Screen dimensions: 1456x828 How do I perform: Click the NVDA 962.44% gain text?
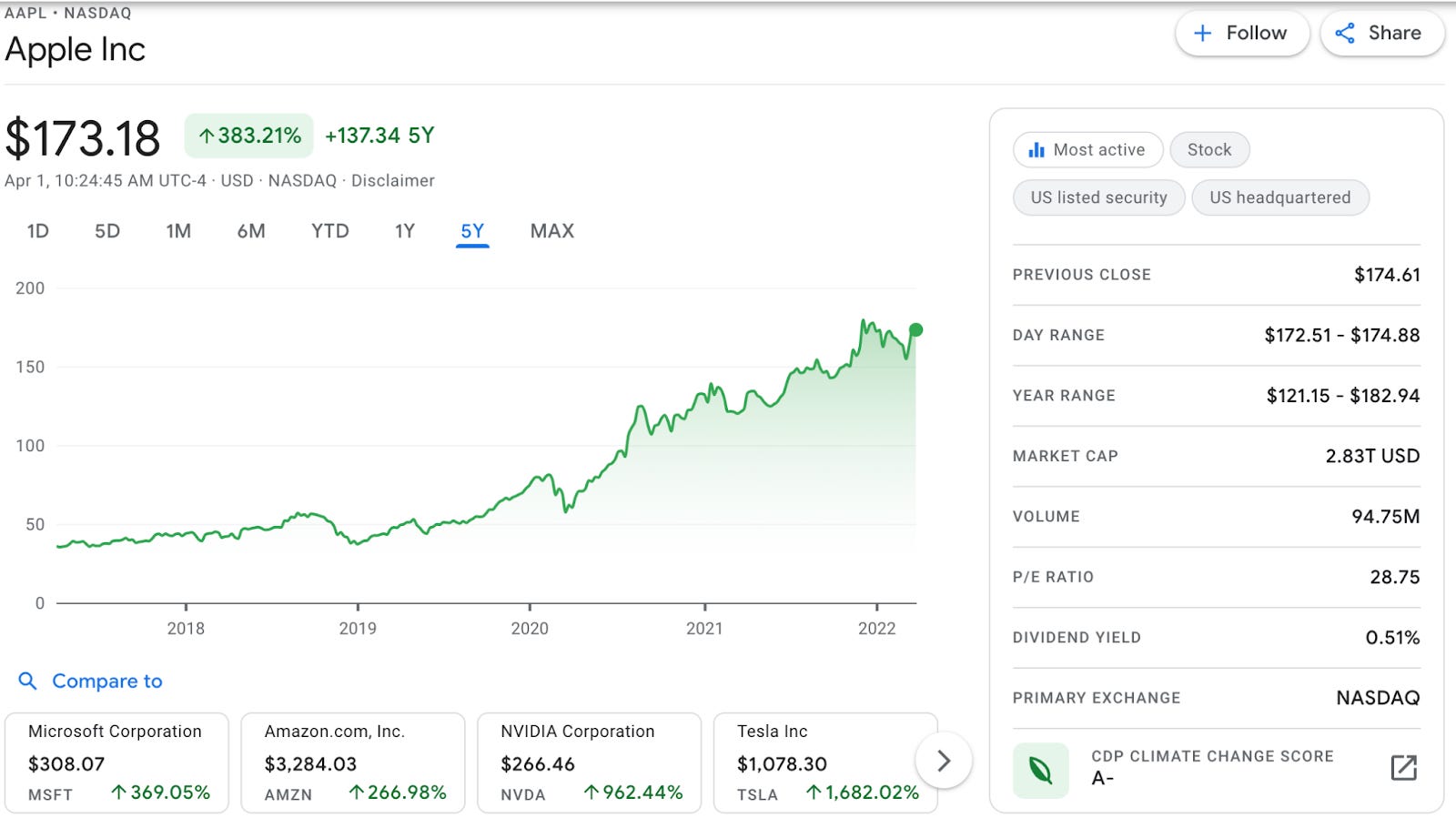[x=632, y=793]
